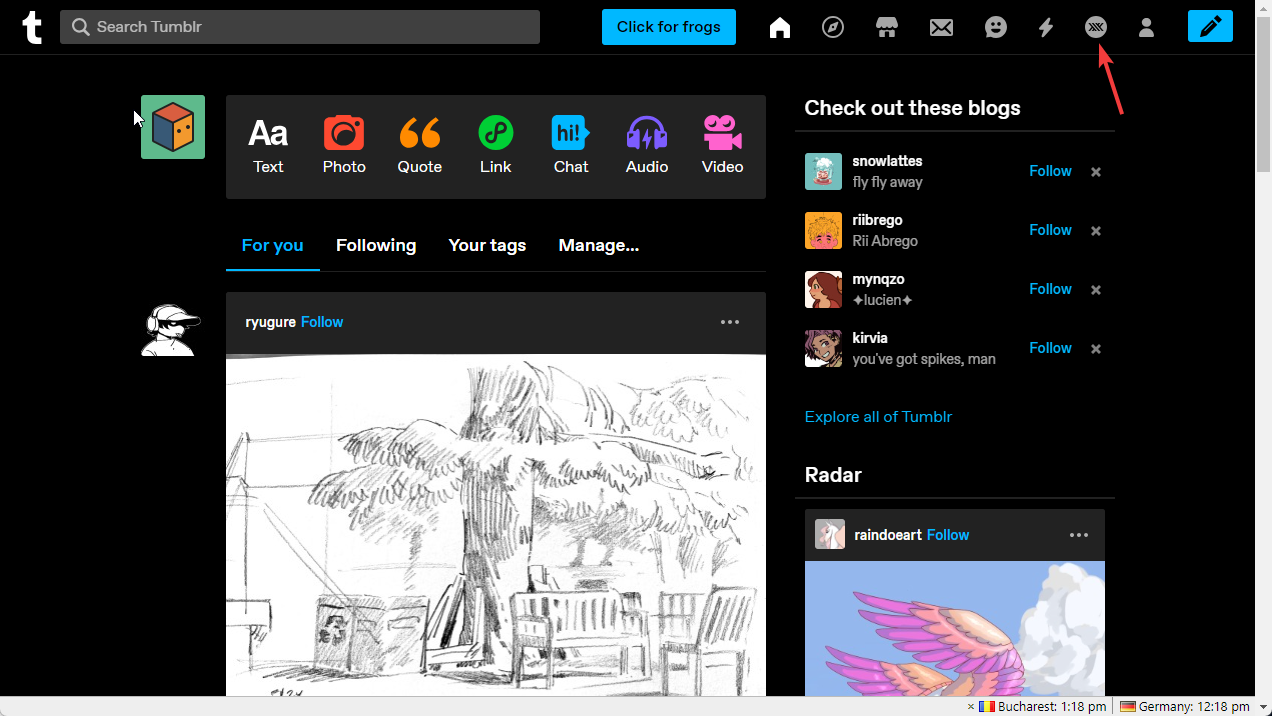
Task: Create a new Audio post
Action: (x=647, y=146)
